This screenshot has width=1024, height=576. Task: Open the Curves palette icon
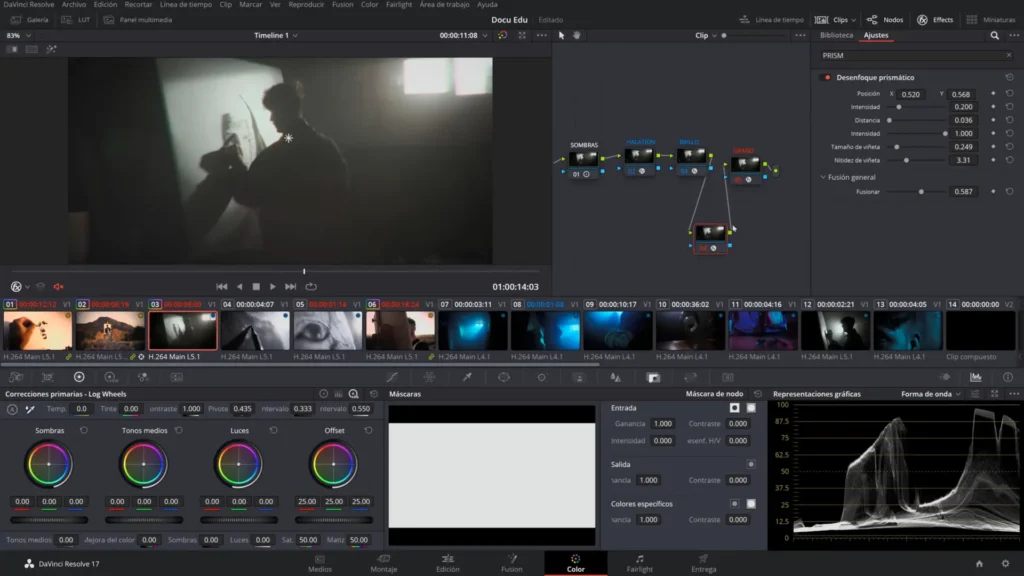(391, 377)
